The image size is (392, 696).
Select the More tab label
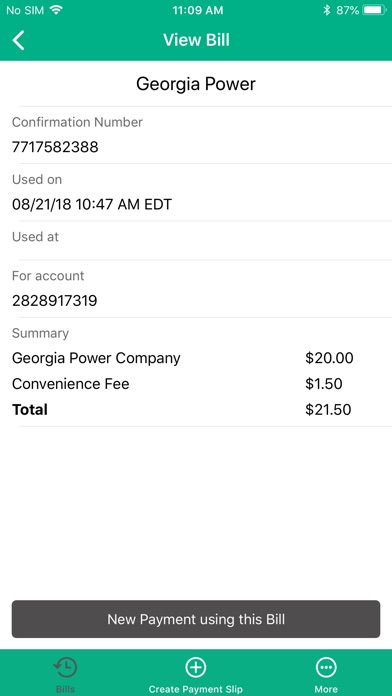click(326, 689)
